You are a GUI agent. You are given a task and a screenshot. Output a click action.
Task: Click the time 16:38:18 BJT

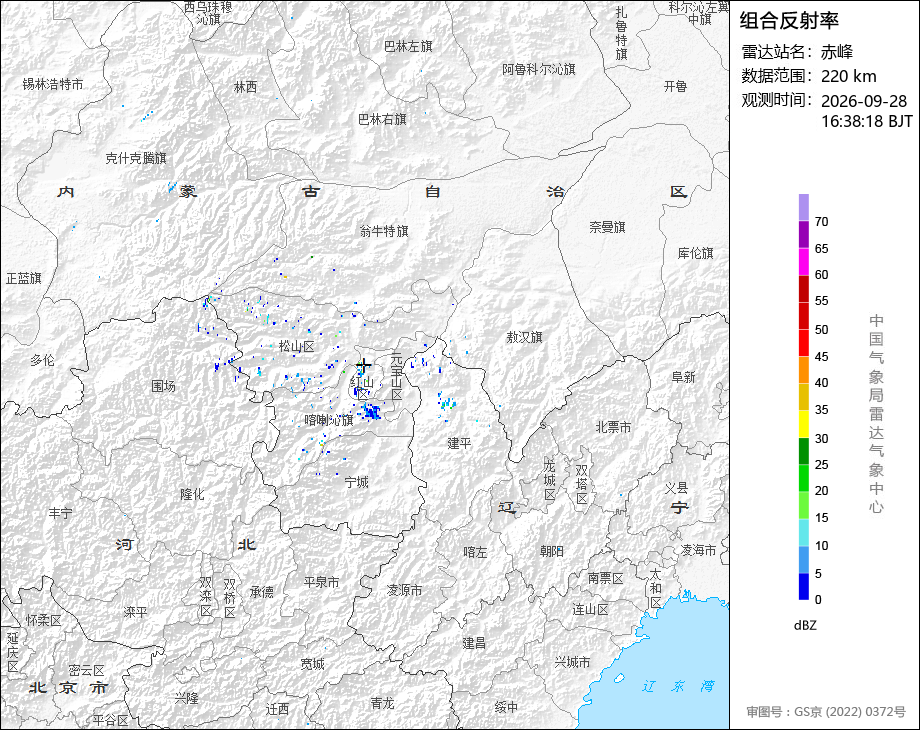(867, 121)
